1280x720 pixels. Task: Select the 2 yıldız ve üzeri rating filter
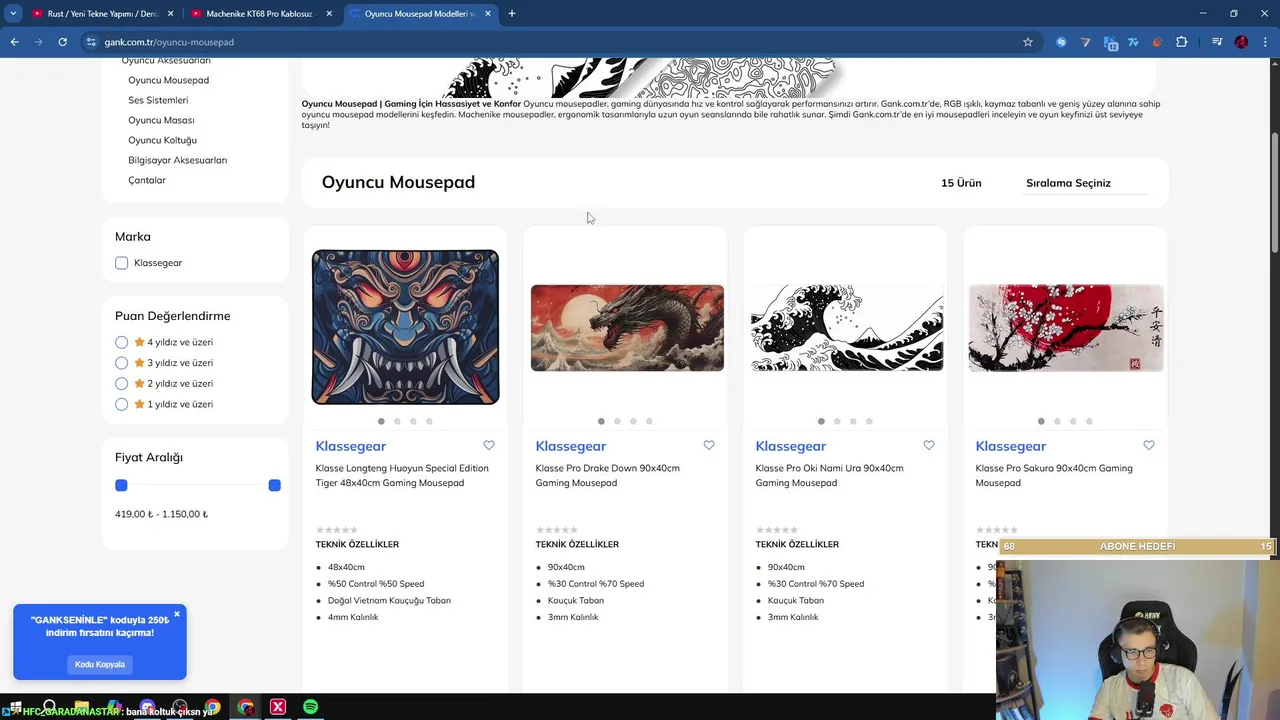pos(122,383)
